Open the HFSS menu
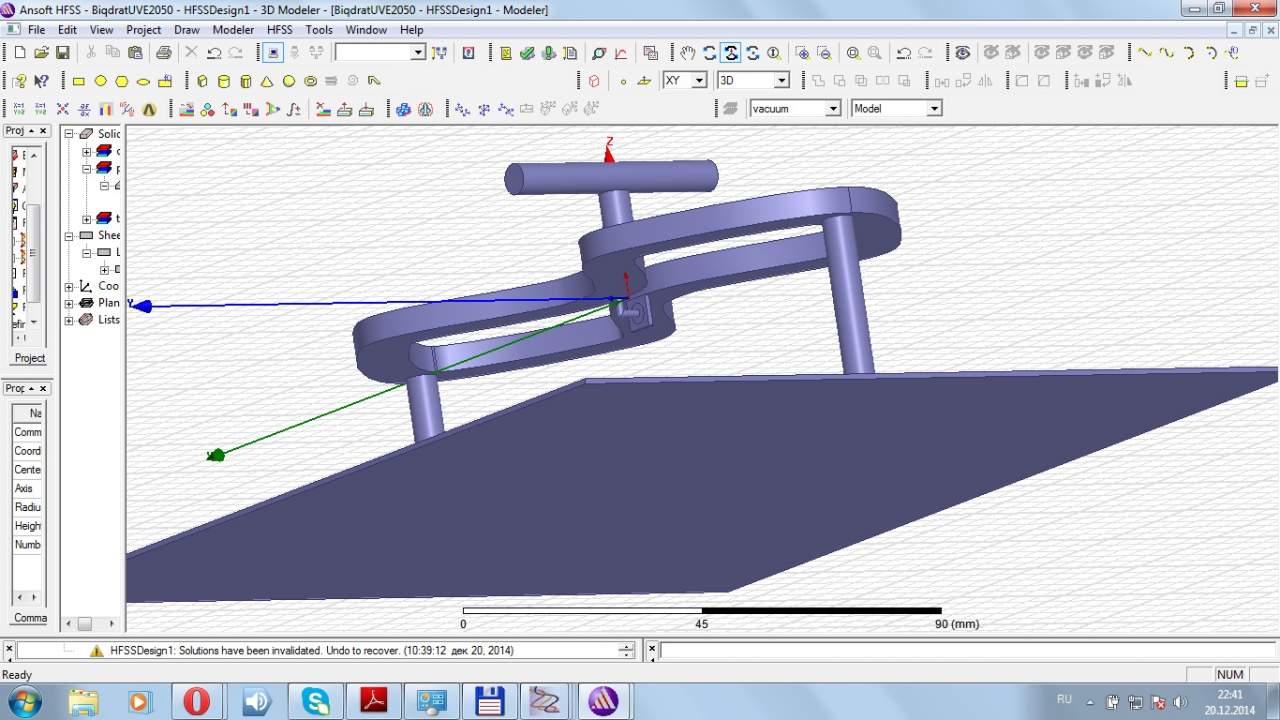 coord(279,30)
